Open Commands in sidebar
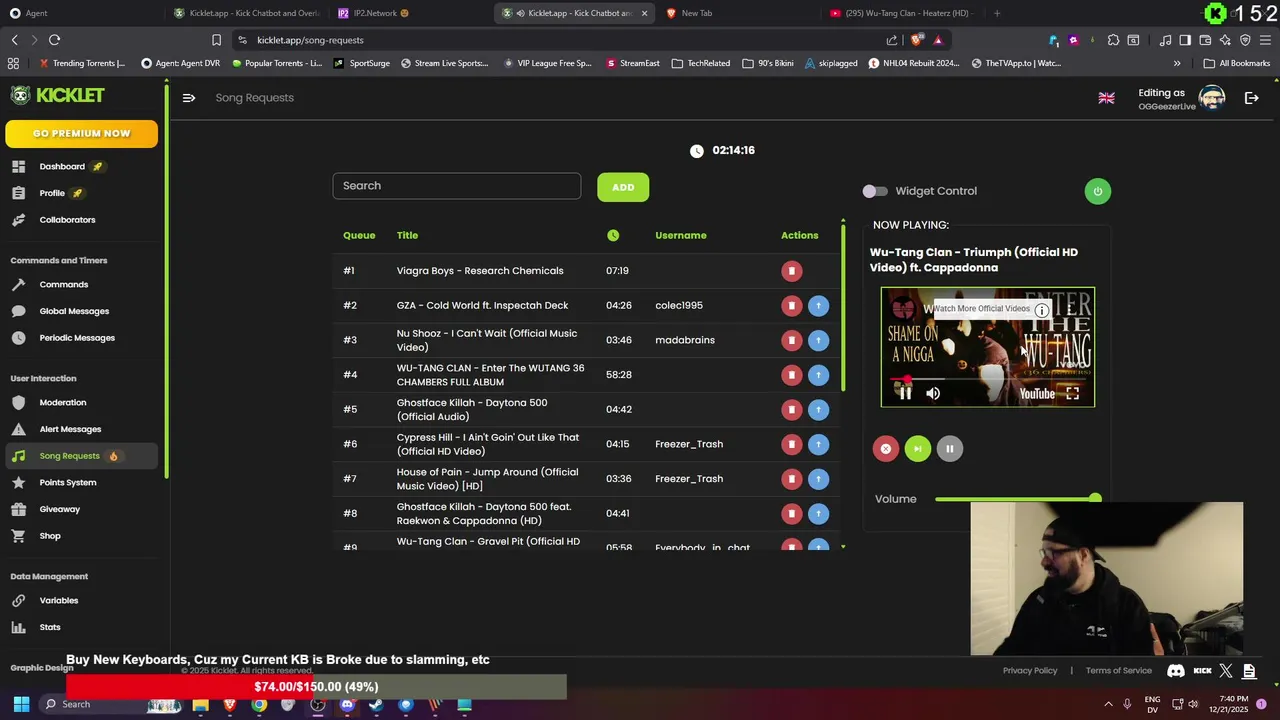Viewport: 1280px width, 720px height. (x=63, y=284)
